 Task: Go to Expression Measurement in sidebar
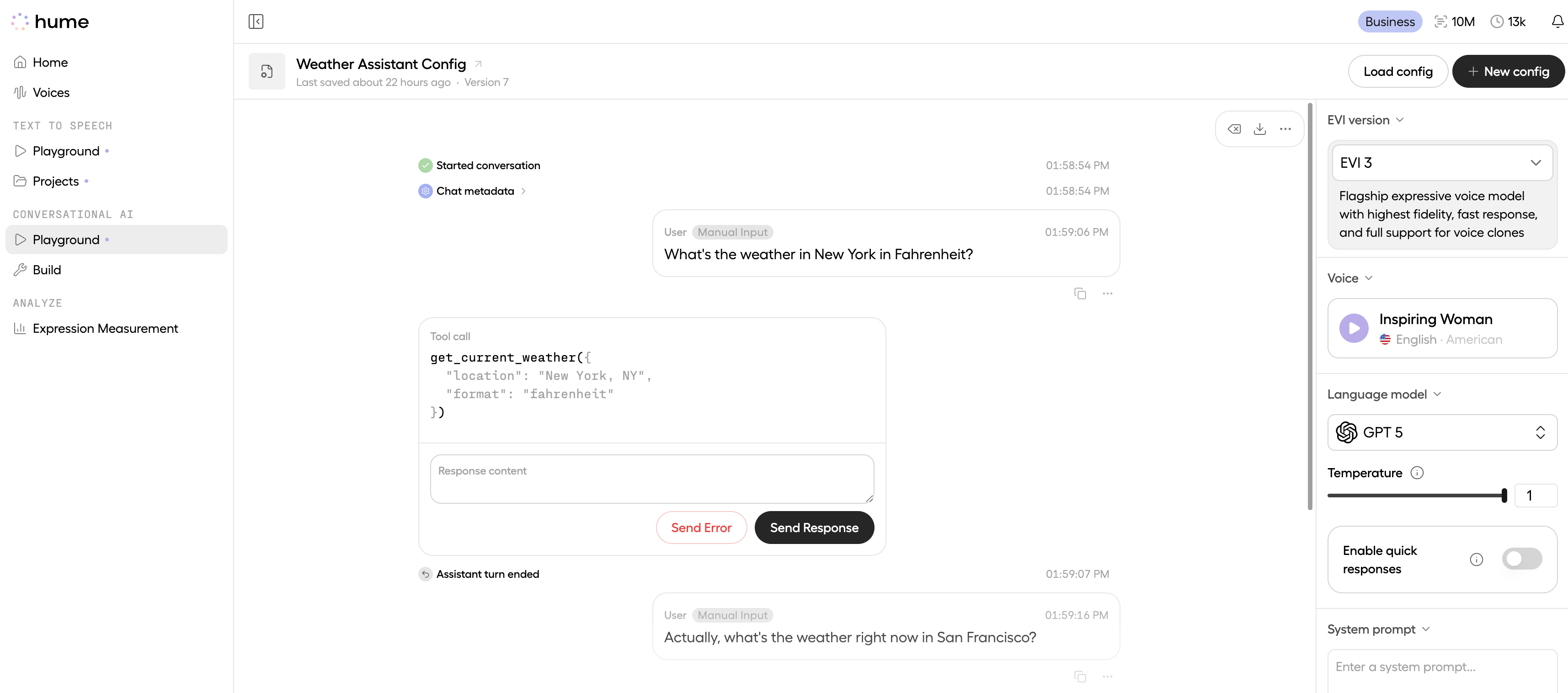tap(105, 329)
